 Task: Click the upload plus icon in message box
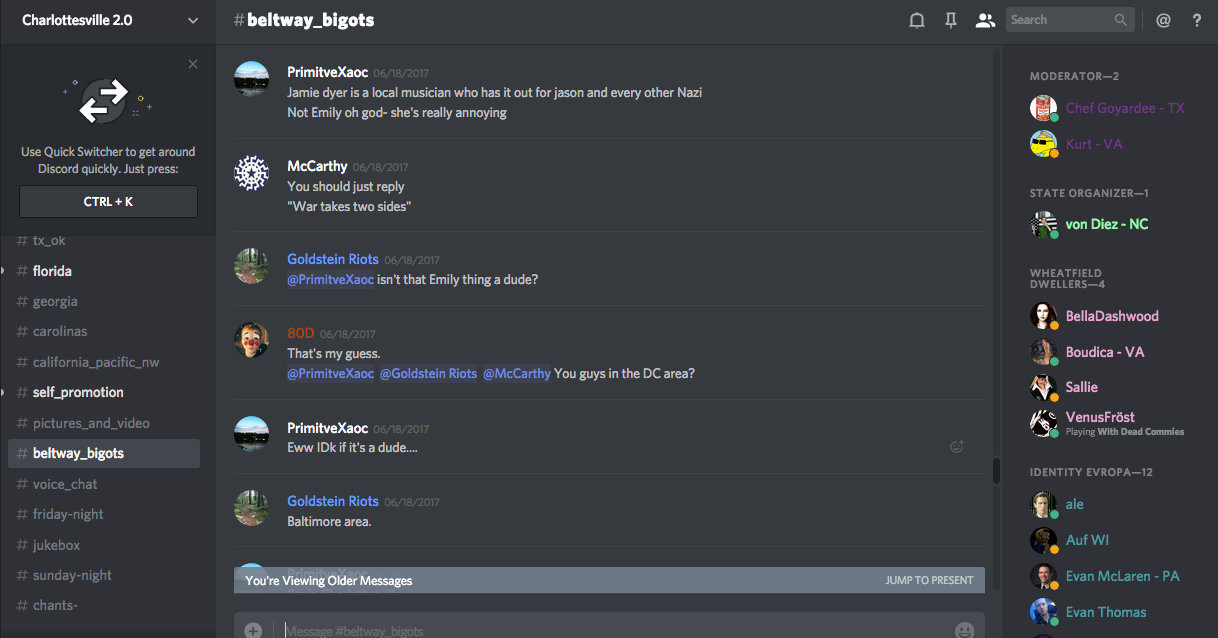[x=253, y=630]
